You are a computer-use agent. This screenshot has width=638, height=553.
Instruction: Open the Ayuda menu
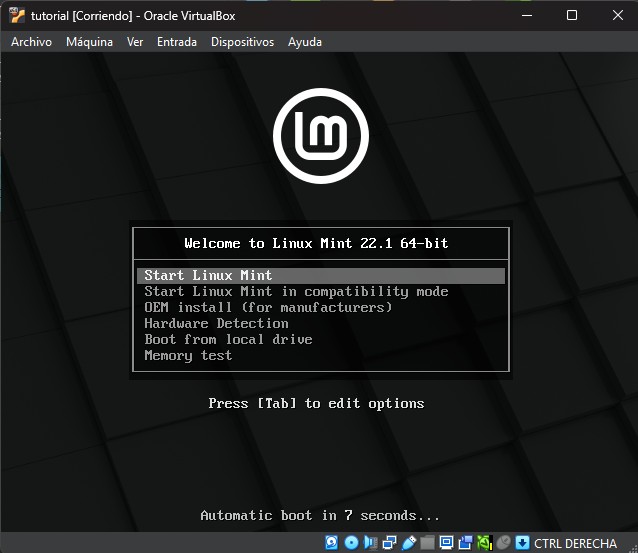coord(305,42)
